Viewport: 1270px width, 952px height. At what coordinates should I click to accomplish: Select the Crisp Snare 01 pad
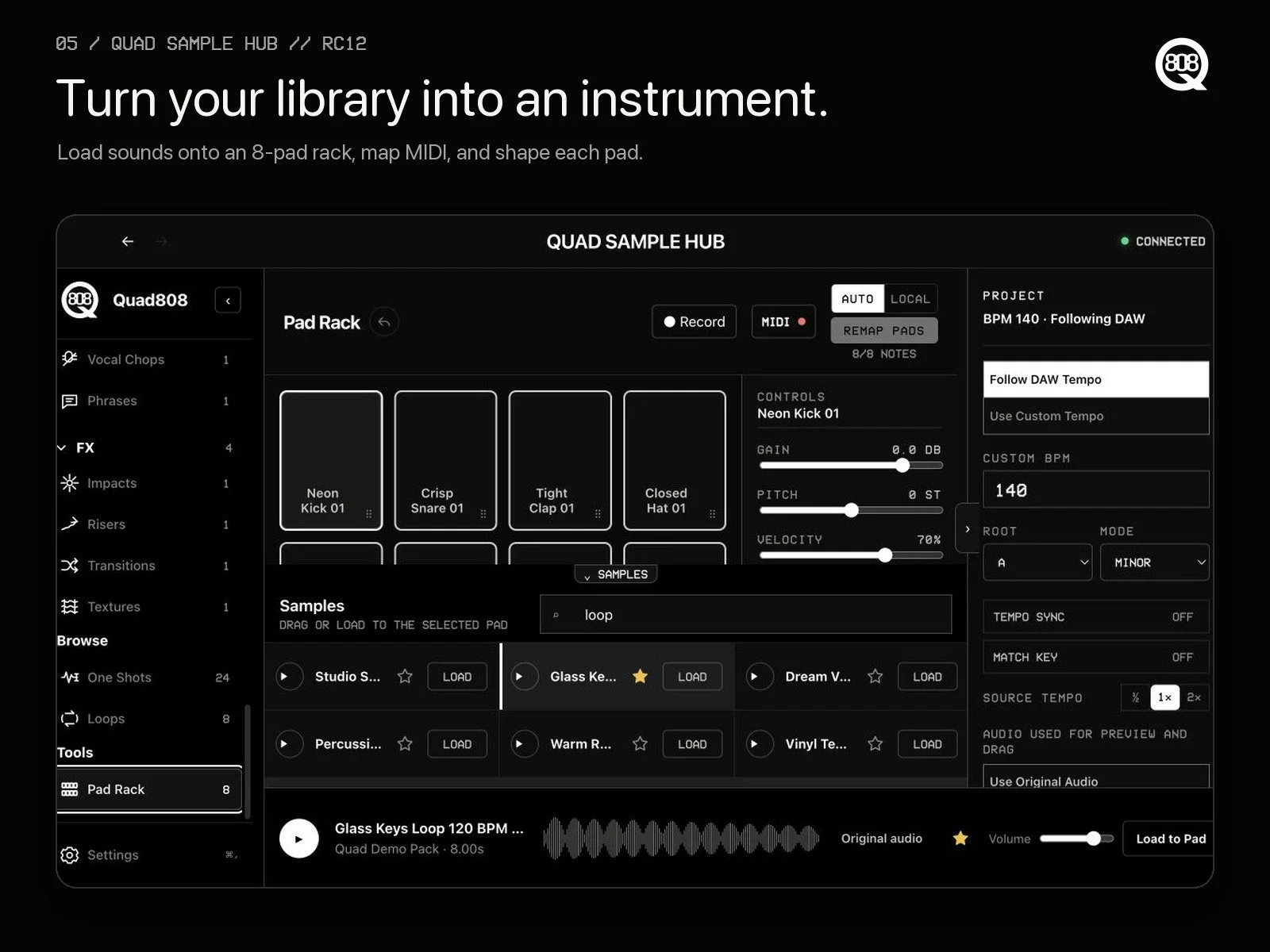tap(445, 460)
